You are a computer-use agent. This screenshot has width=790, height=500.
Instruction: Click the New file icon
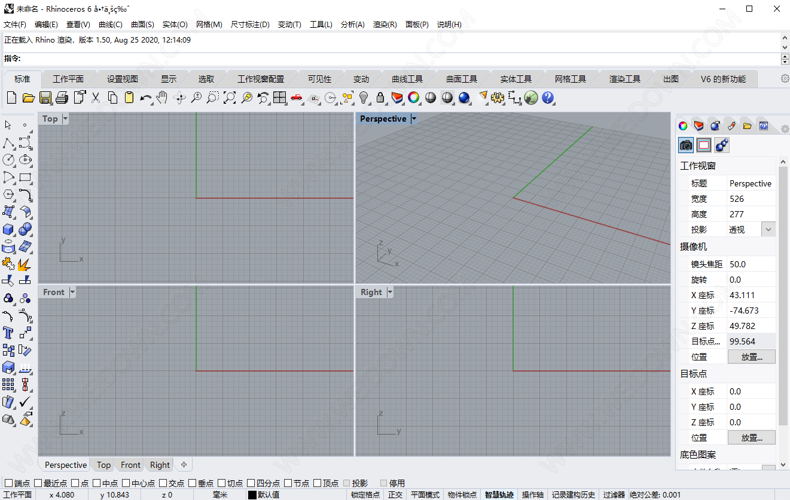(x=12, y=98)
